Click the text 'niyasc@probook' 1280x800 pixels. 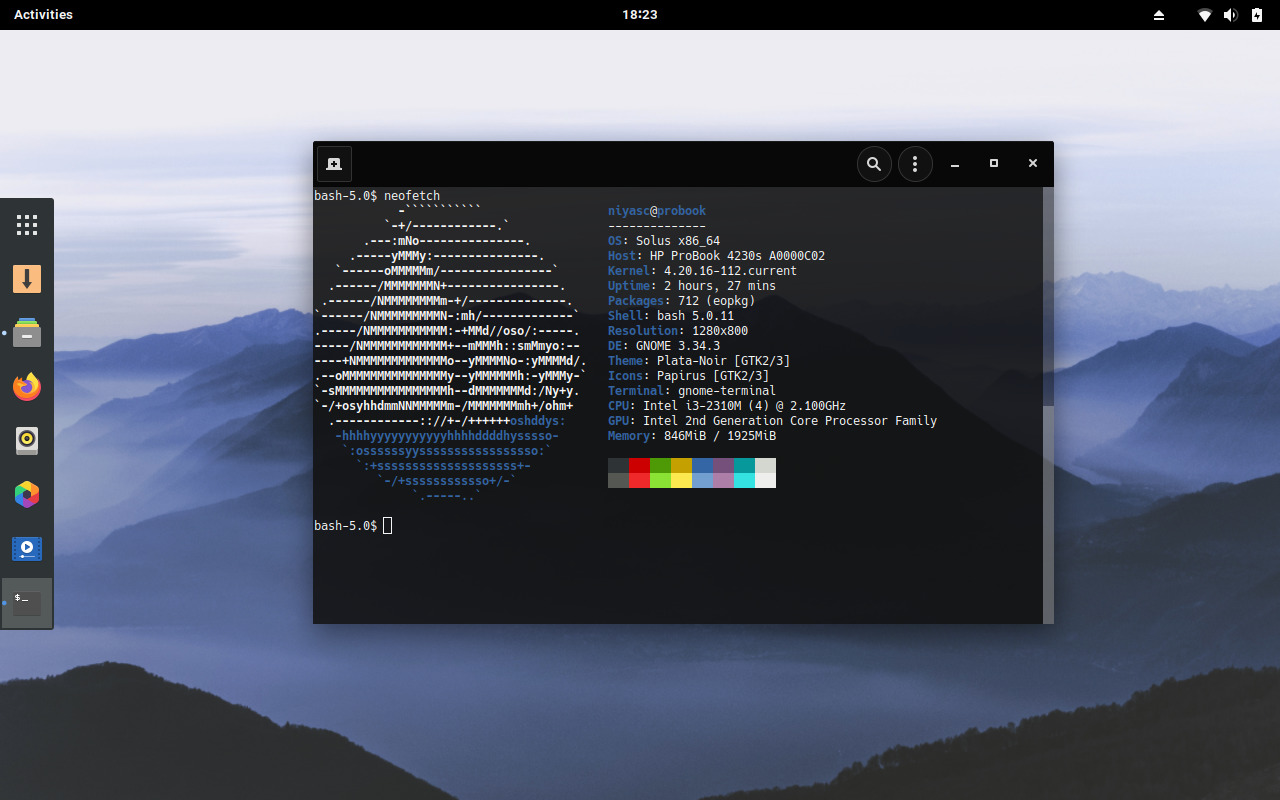[x=657, y=211]
